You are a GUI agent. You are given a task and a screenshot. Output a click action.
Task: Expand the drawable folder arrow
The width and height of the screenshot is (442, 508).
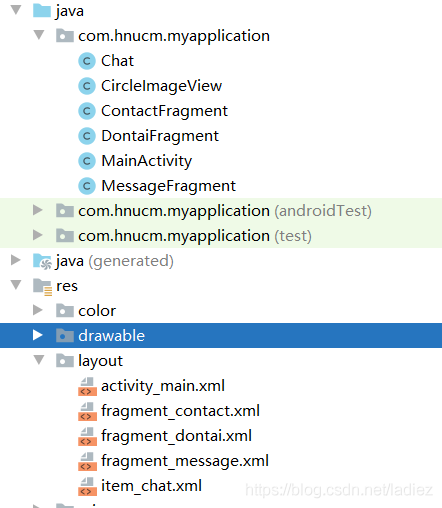coord(38,335)
